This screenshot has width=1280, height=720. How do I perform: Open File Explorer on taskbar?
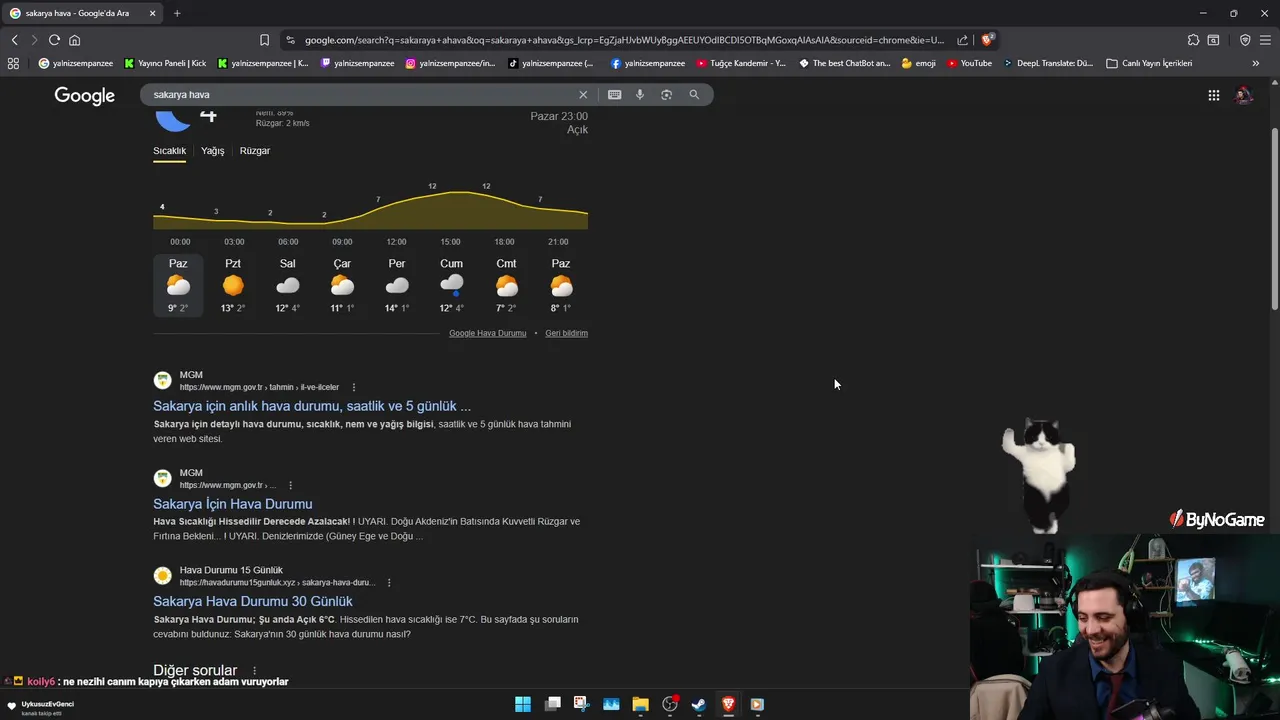click(640, 704)
